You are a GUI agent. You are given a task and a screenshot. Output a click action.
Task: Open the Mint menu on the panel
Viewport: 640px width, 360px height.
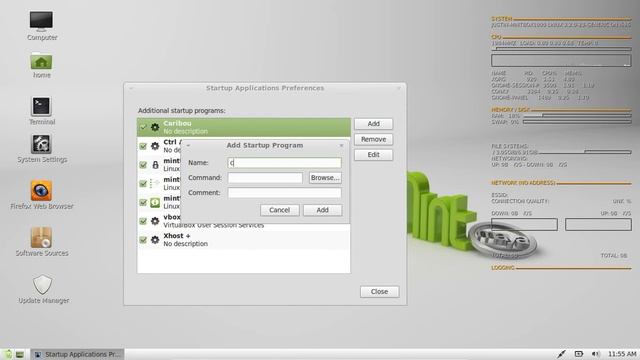pyautogui.click(x=8, y=354)
